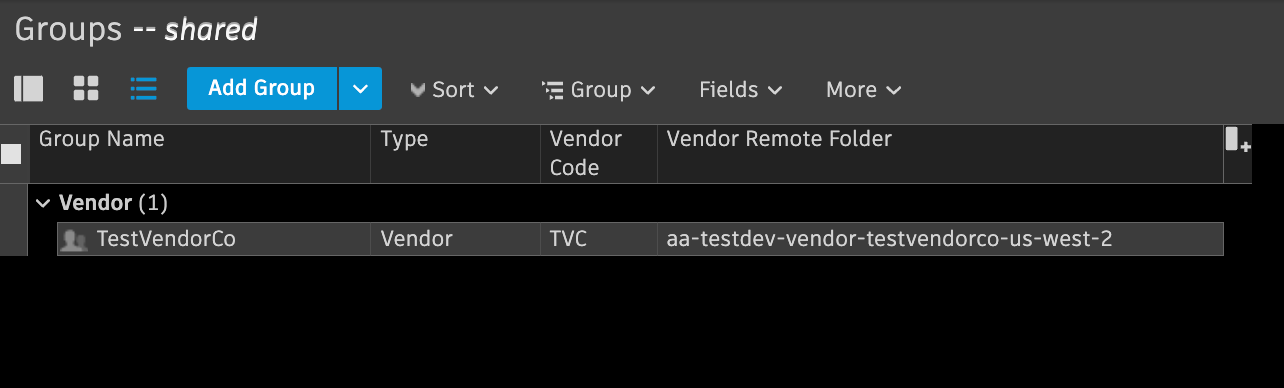Switch to thumbnail grid view
Viewport: 1284px width, 388px height.
coord(86,89)
